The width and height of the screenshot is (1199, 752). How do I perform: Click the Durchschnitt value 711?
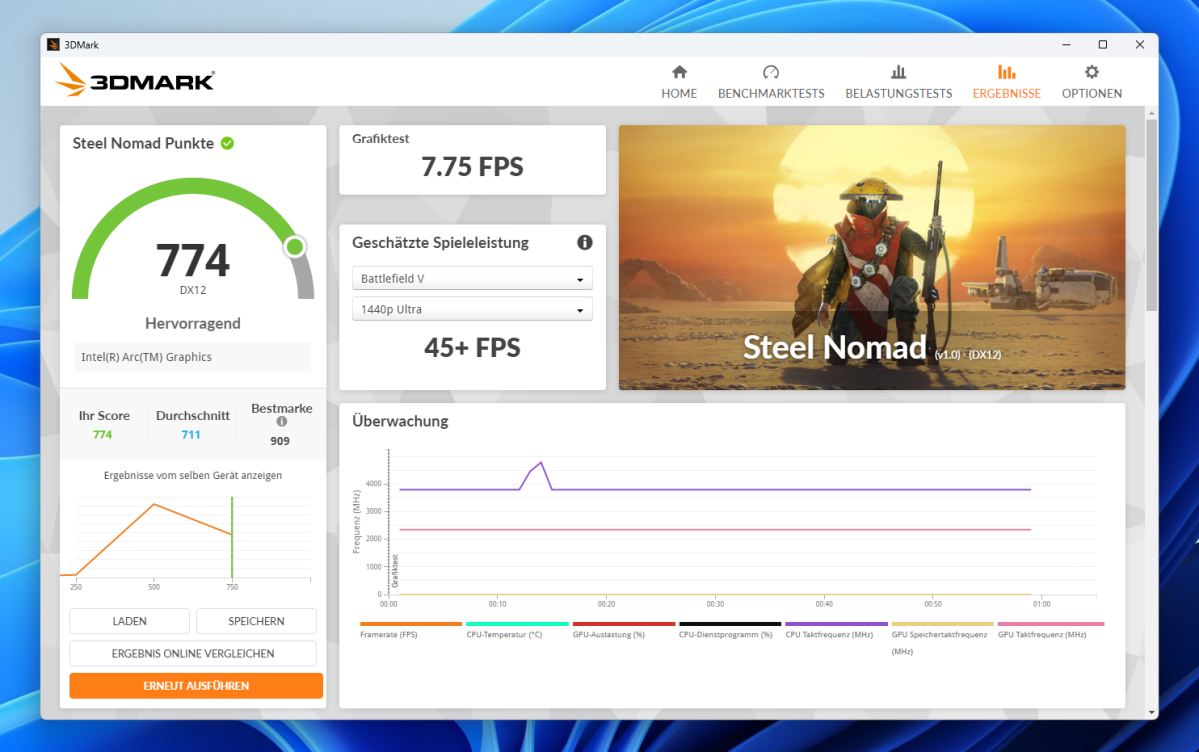click(190, 435)
